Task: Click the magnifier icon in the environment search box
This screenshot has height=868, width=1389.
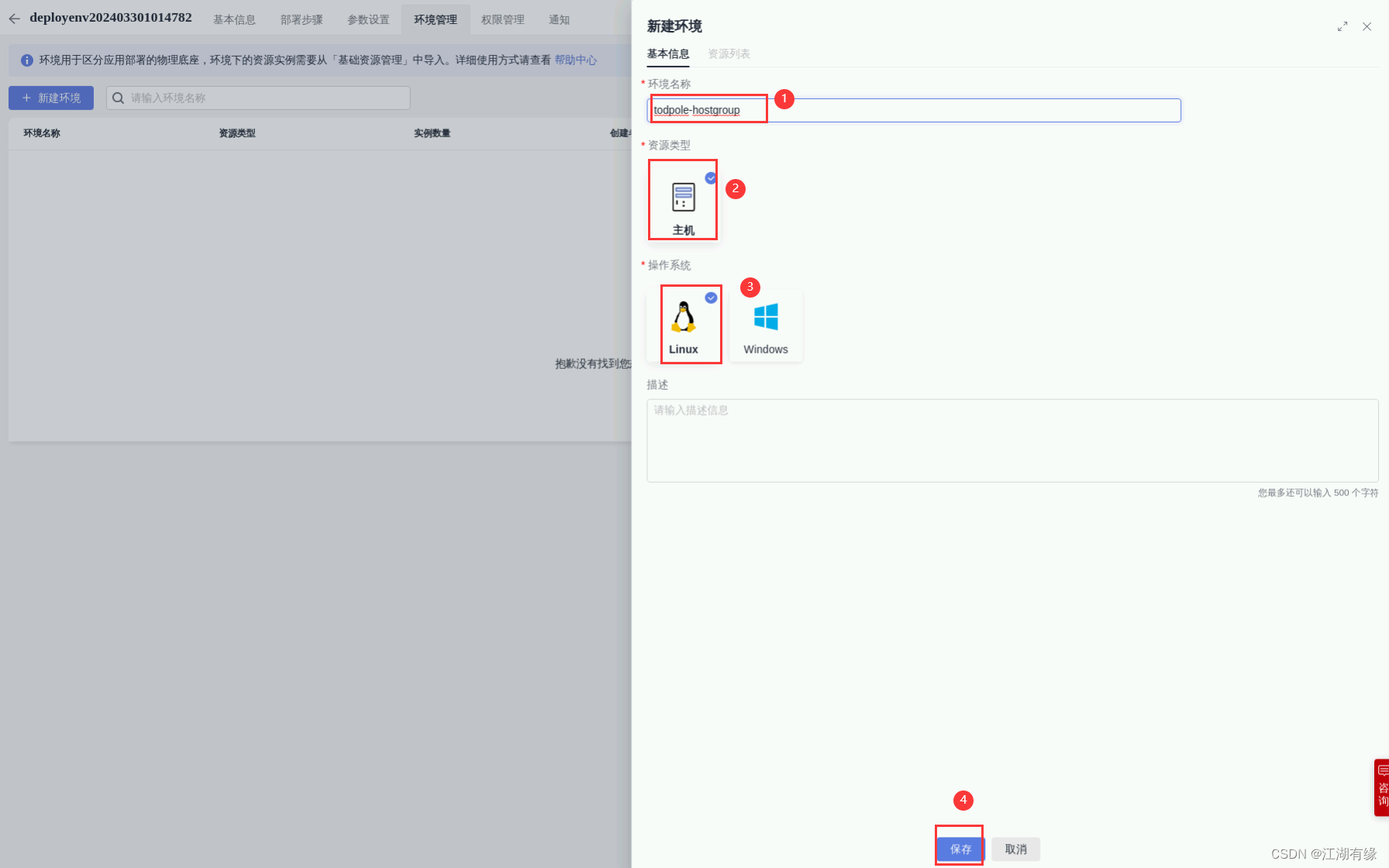Action: coord(118,98)
